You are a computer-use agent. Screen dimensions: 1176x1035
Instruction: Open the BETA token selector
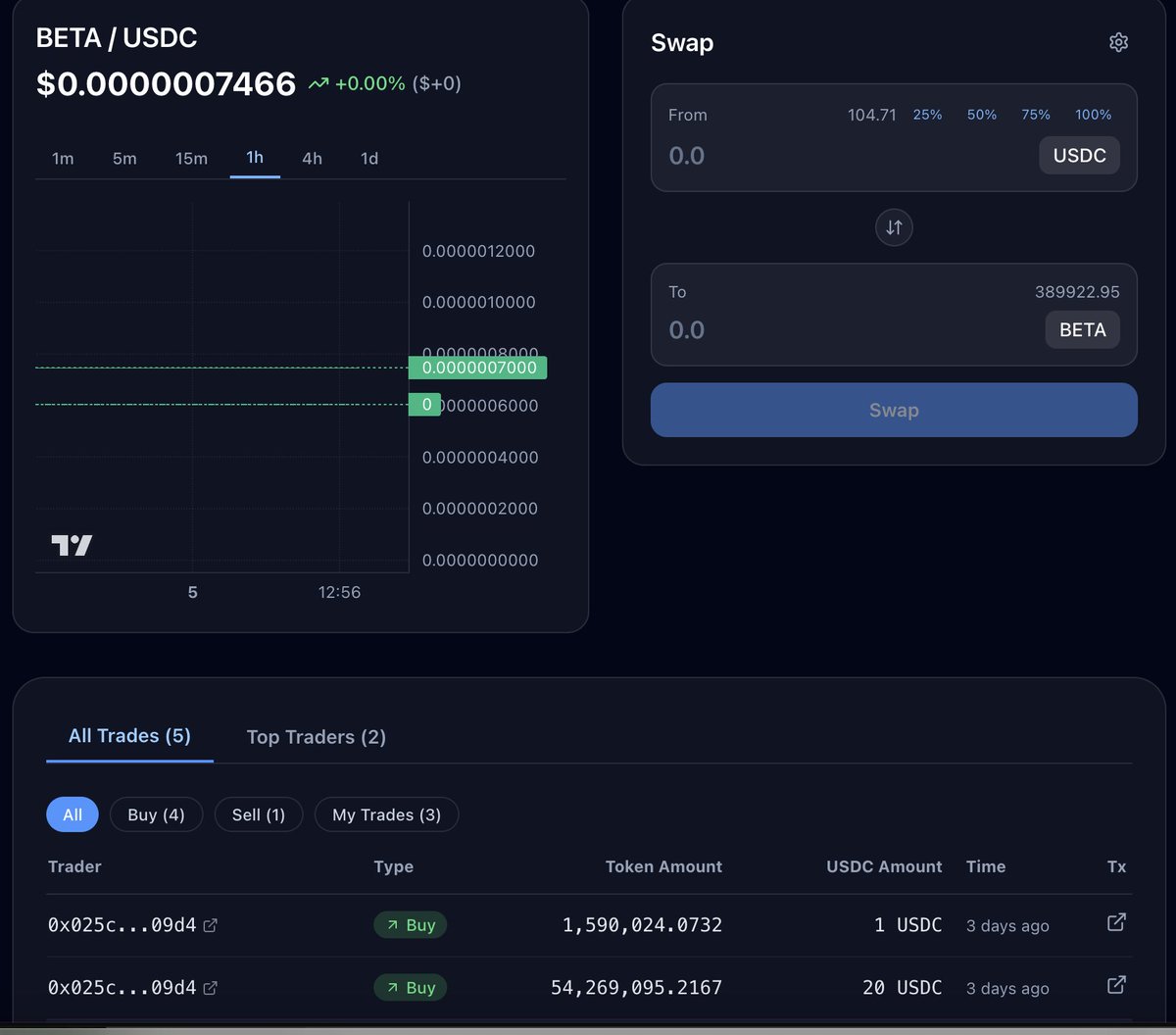1083,330
